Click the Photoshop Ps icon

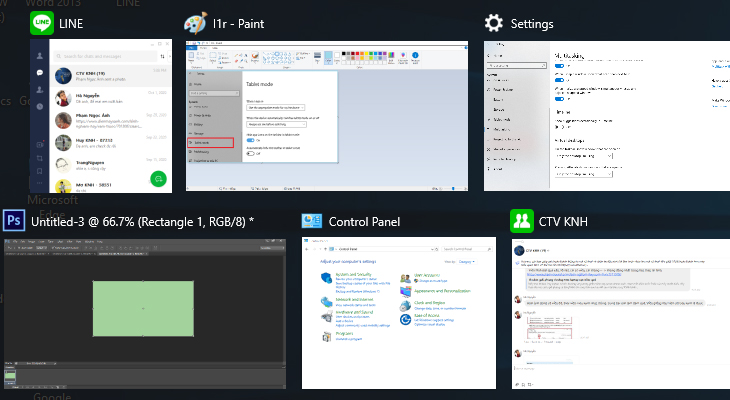pos(14,220)
